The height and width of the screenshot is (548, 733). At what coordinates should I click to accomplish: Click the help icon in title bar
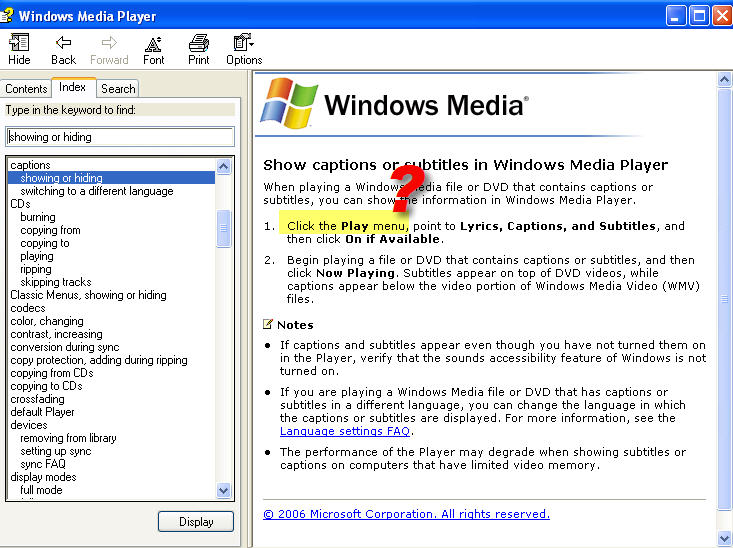[x=9, y=15]
